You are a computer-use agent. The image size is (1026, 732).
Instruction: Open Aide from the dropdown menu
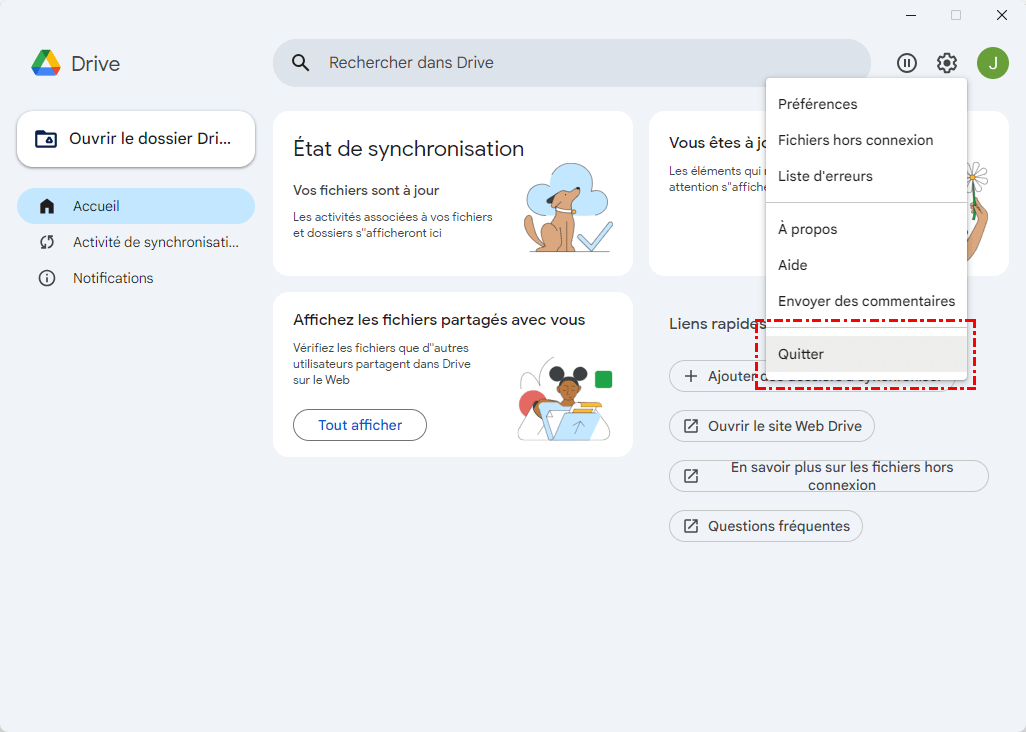[792, 265]
